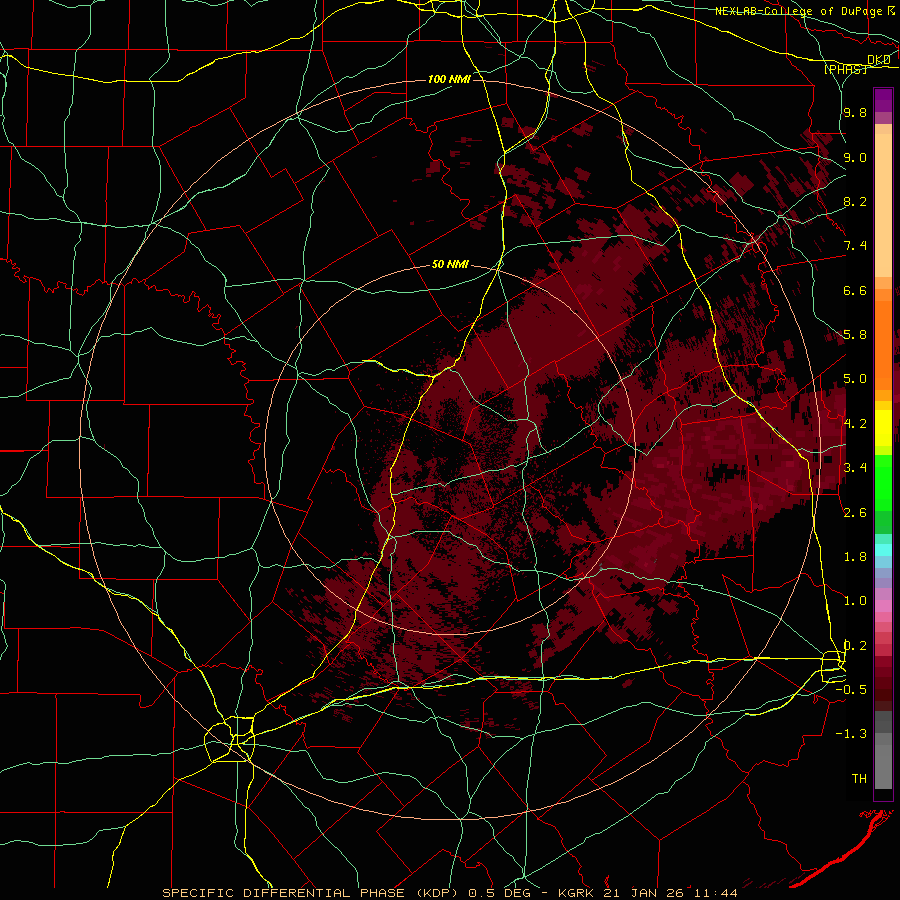Viewport: 900px width, 900px height.
Task: Click the 3.4 scale label
Action: (855, 468)
